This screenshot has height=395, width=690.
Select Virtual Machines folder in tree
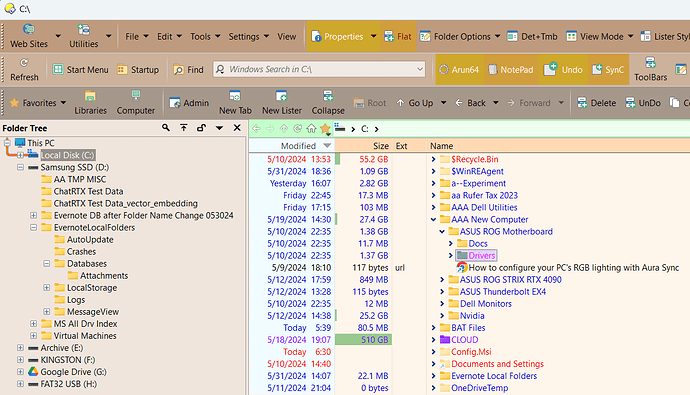85,336
